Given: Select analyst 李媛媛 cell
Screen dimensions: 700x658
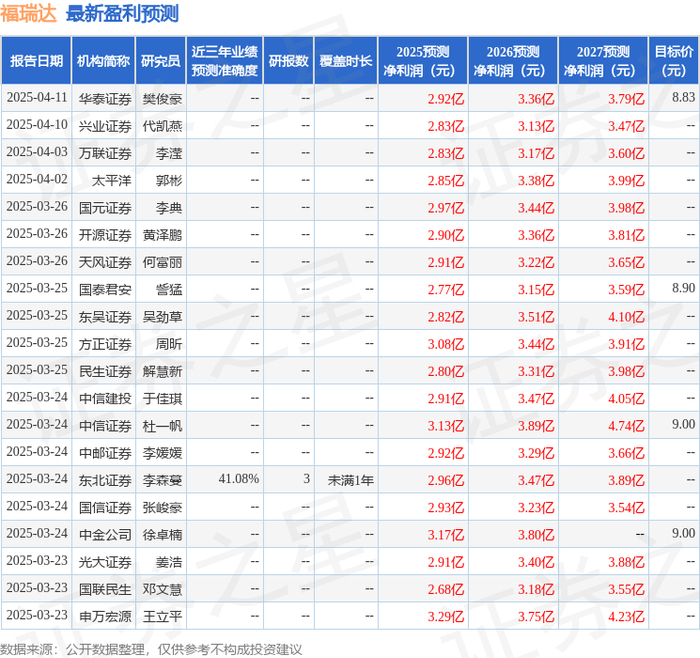Looking at the screenshot, I should click(x=162, y=453).
